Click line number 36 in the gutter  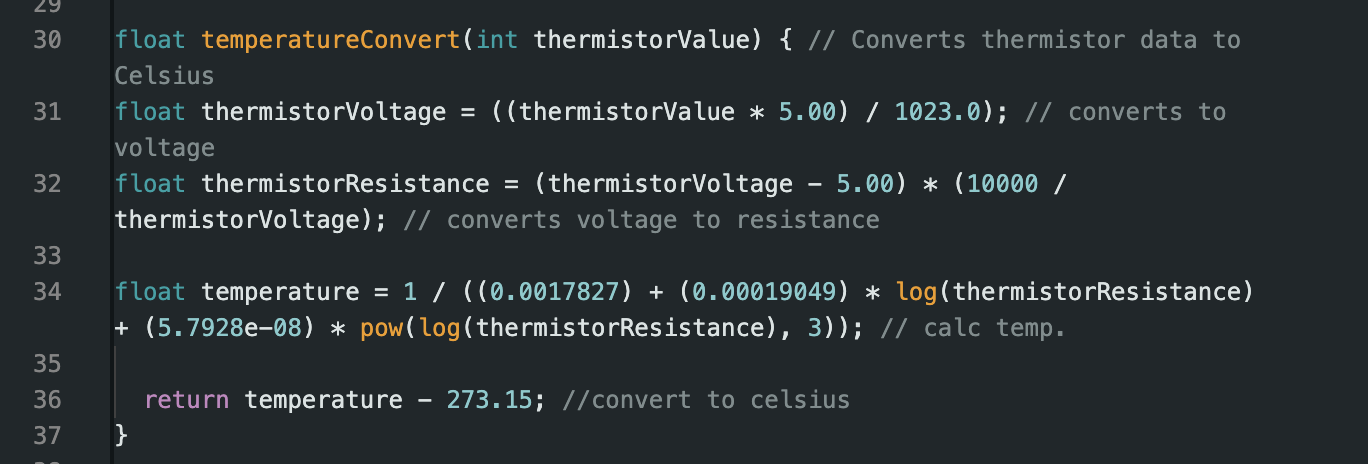pos(47,400)
